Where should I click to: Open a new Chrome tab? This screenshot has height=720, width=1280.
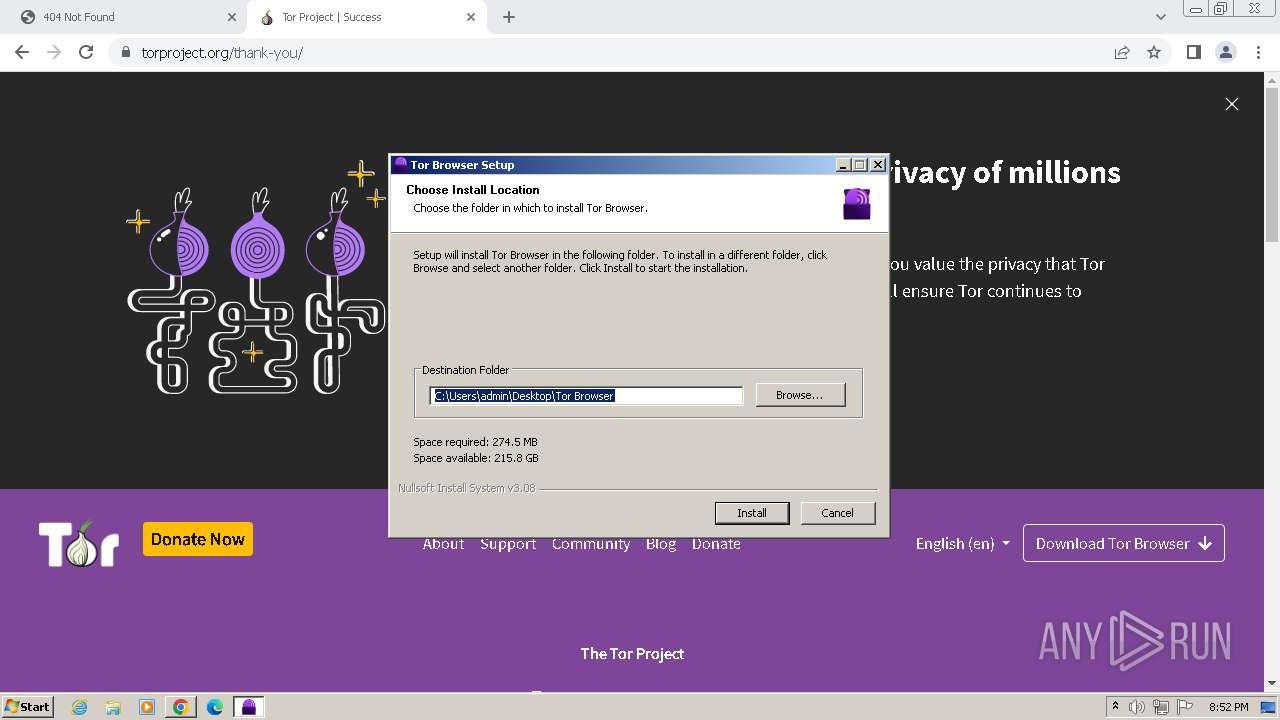508,17
